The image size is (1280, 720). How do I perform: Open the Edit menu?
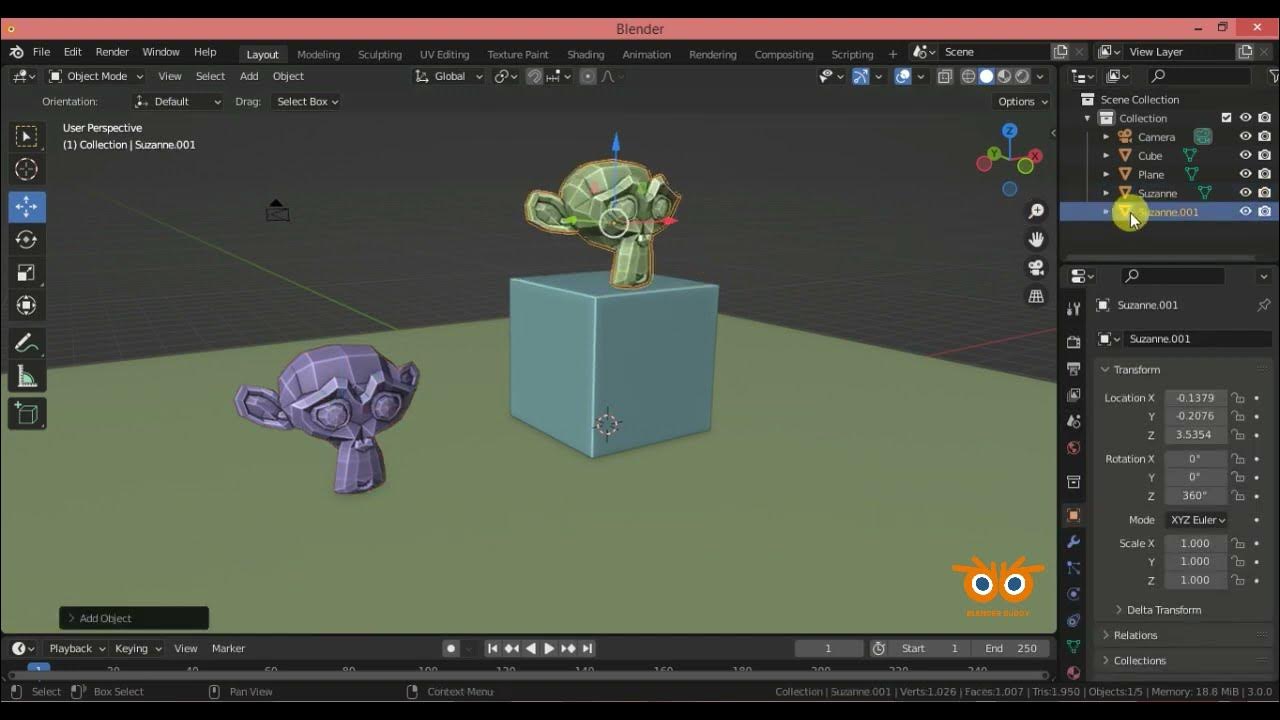click(73, 52)
